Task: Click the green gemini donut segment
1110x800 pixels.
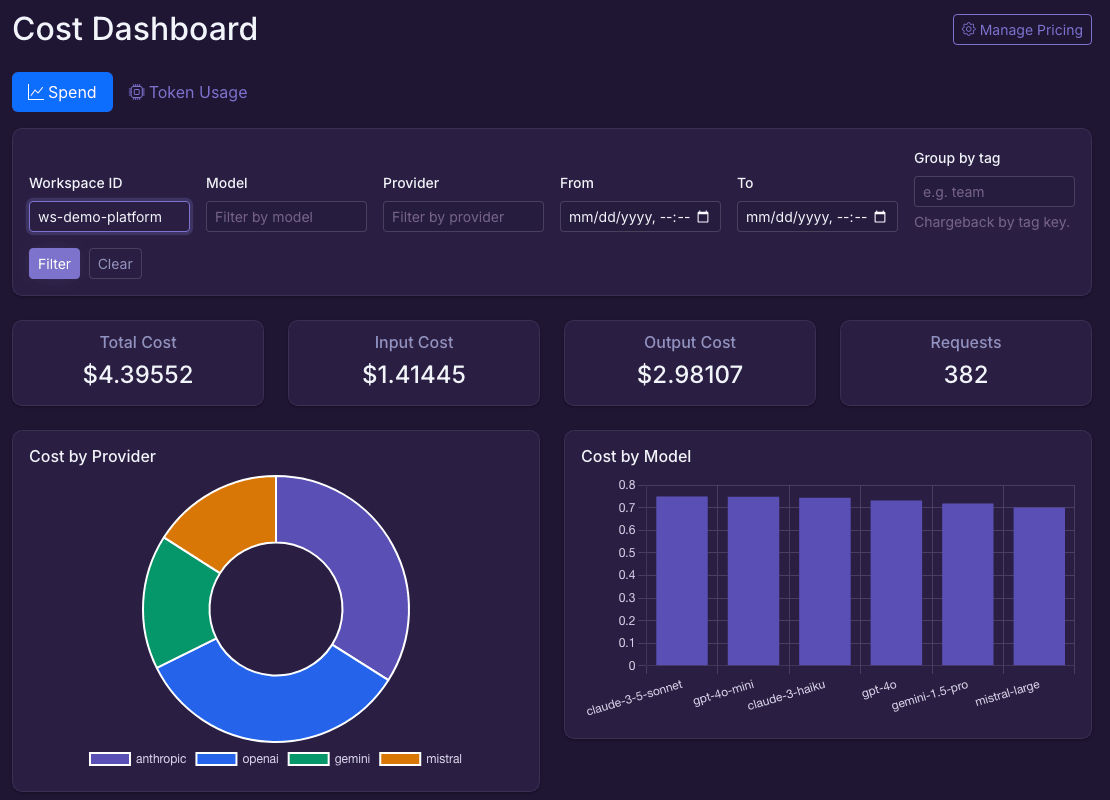Action: click(177, 602)
